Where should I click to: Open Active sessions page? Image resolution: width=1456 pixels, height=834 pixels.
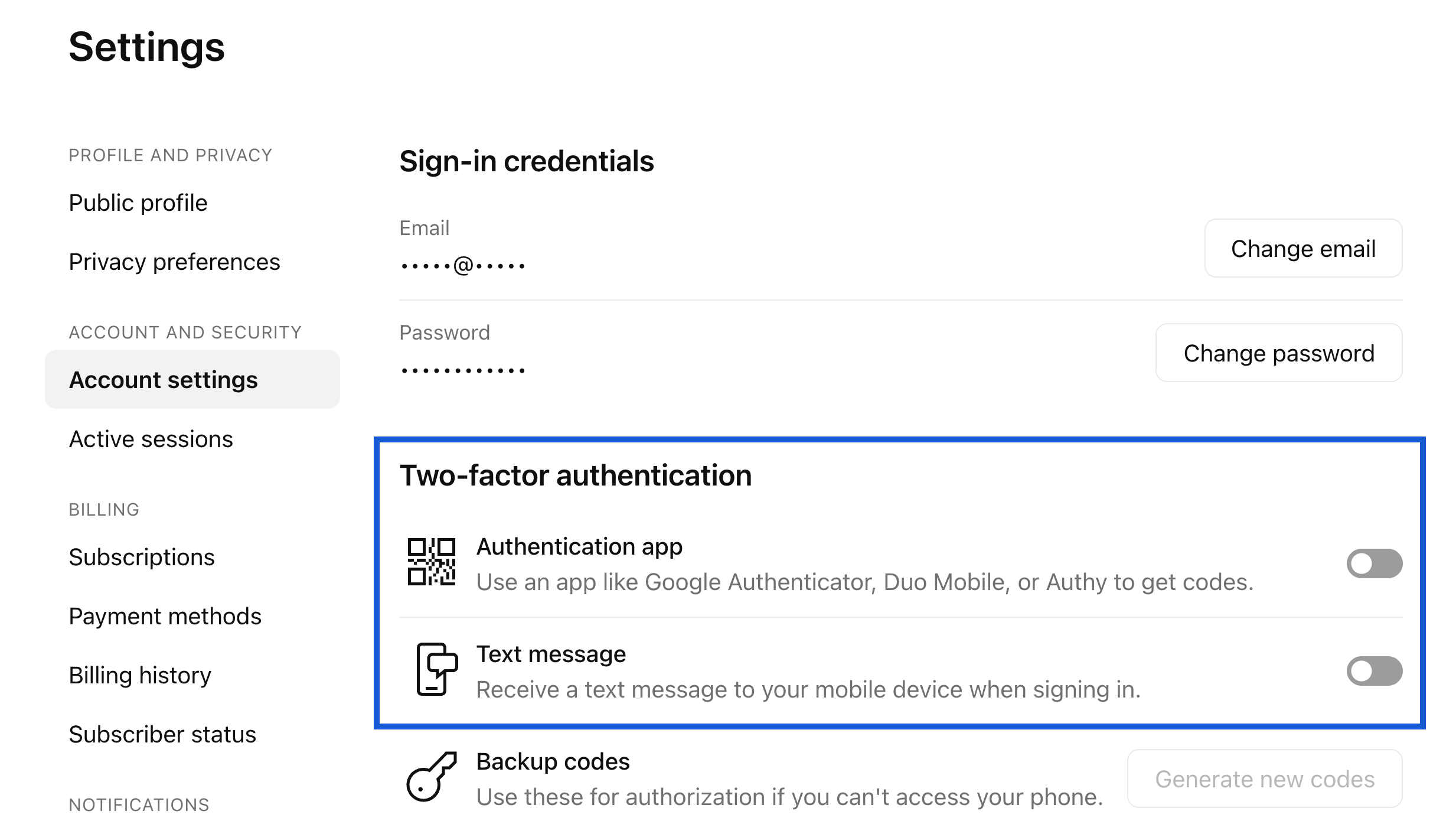(151, 439)
